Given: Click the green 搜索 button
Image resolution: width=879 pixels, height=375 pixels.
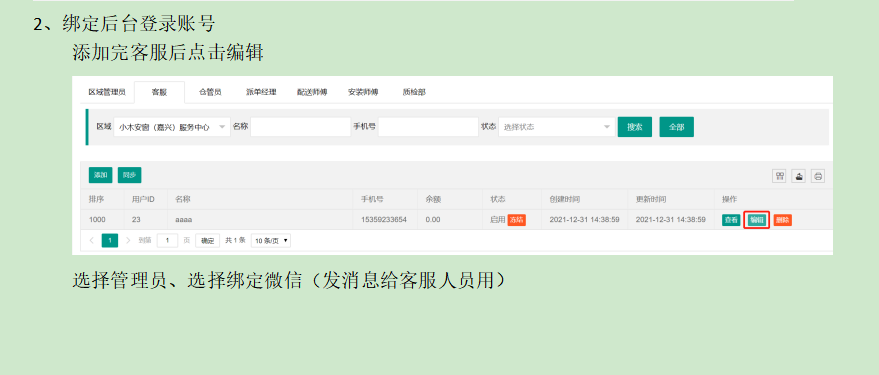Looking at the screenshot, I should pos(635,127).
